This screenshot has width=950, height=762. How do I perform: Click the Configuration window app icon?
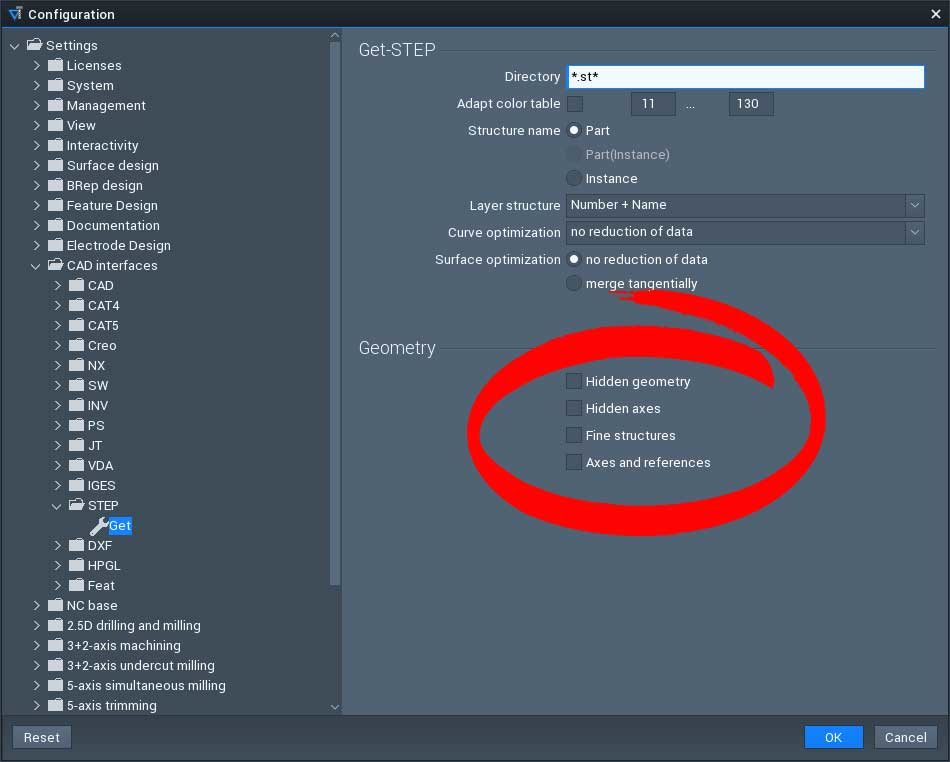pos(15,13)
